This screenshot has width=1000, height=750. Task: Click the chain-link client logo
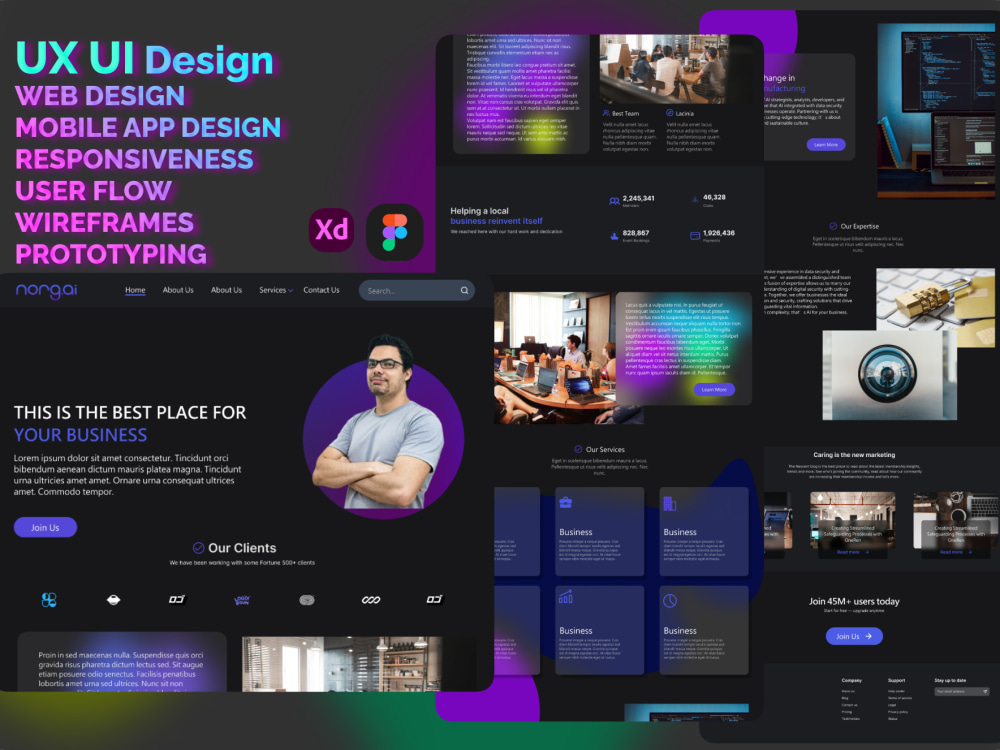371,599
